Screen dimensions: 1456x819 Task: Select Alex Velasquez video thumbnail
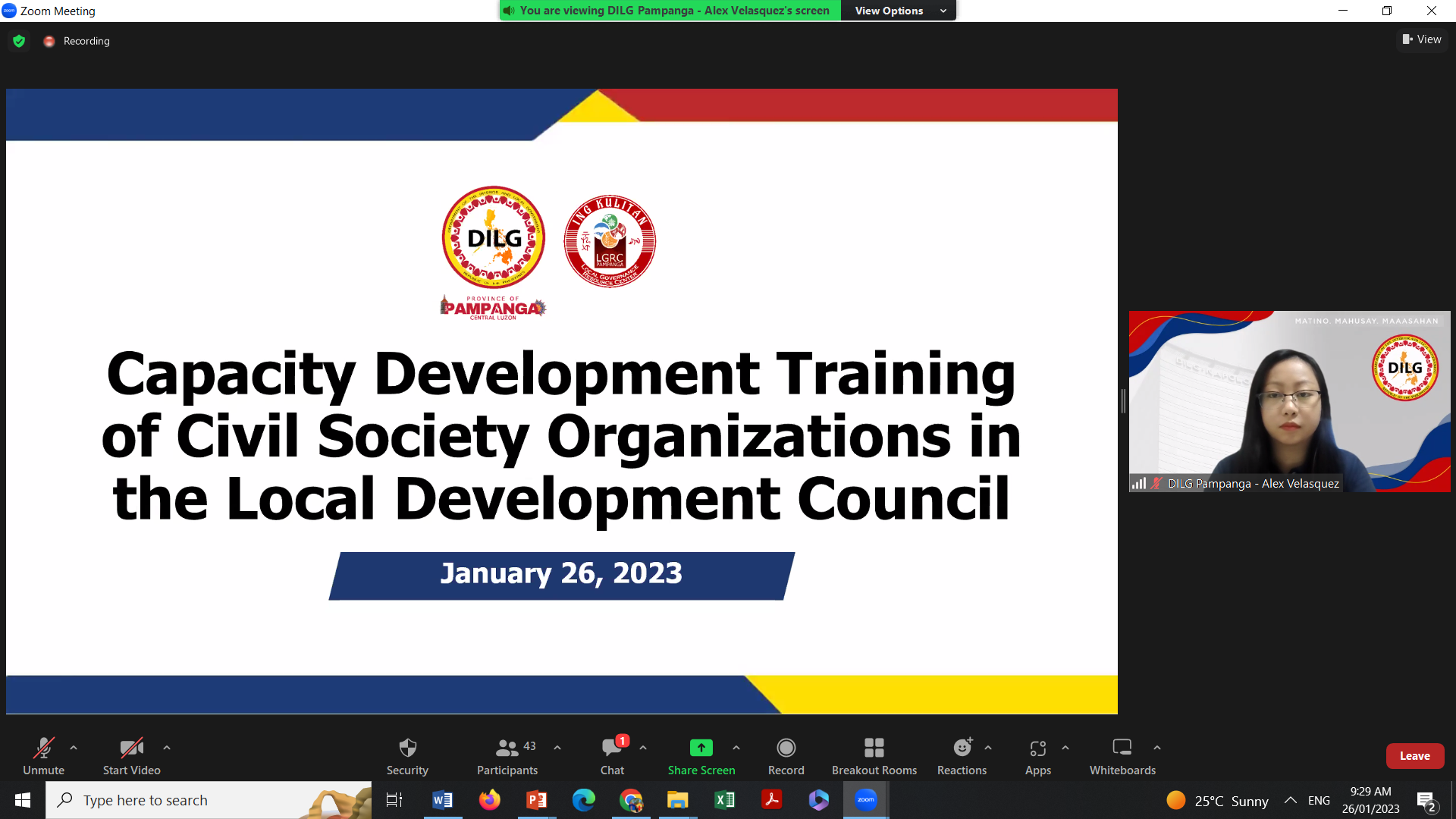1289,401
